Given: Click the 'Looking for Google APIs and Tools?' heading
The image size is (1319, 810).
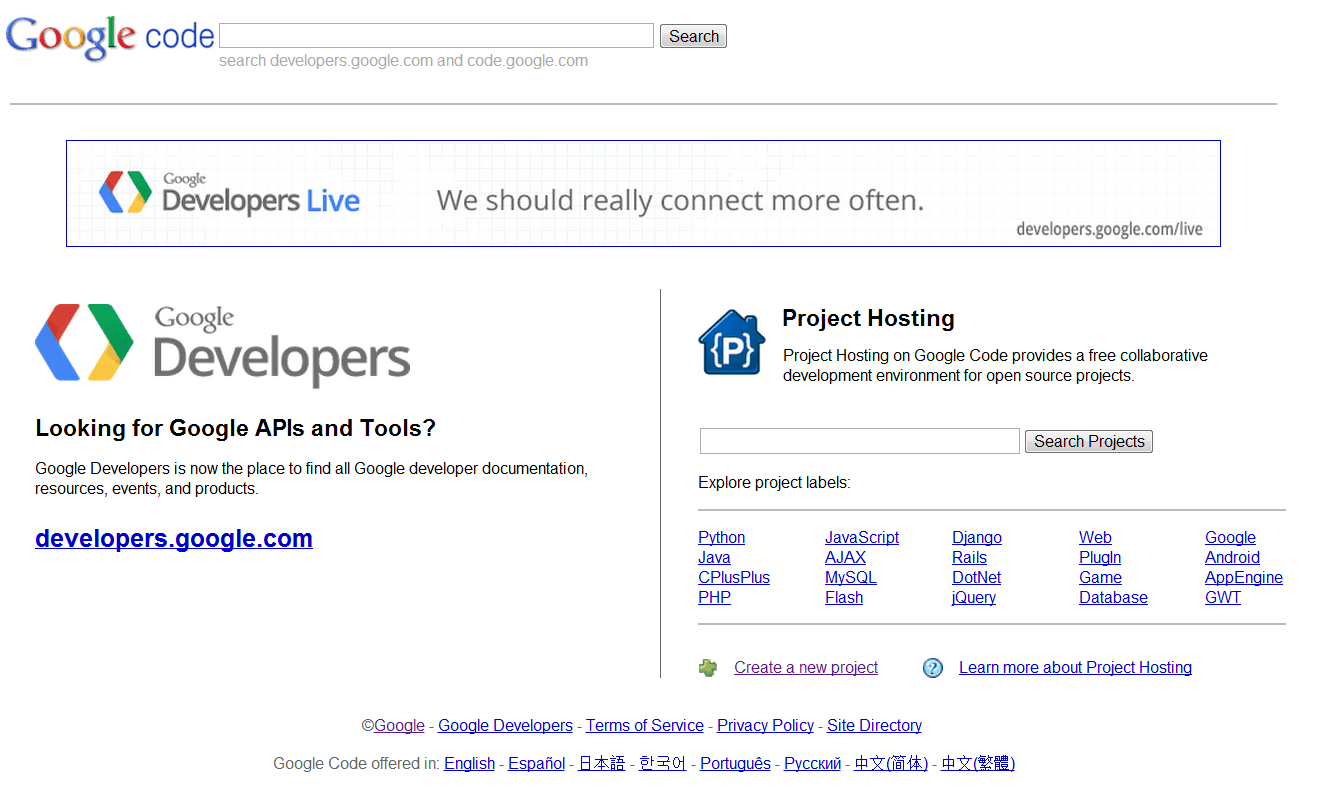Looking at the screenshot, I should [235, 429].
